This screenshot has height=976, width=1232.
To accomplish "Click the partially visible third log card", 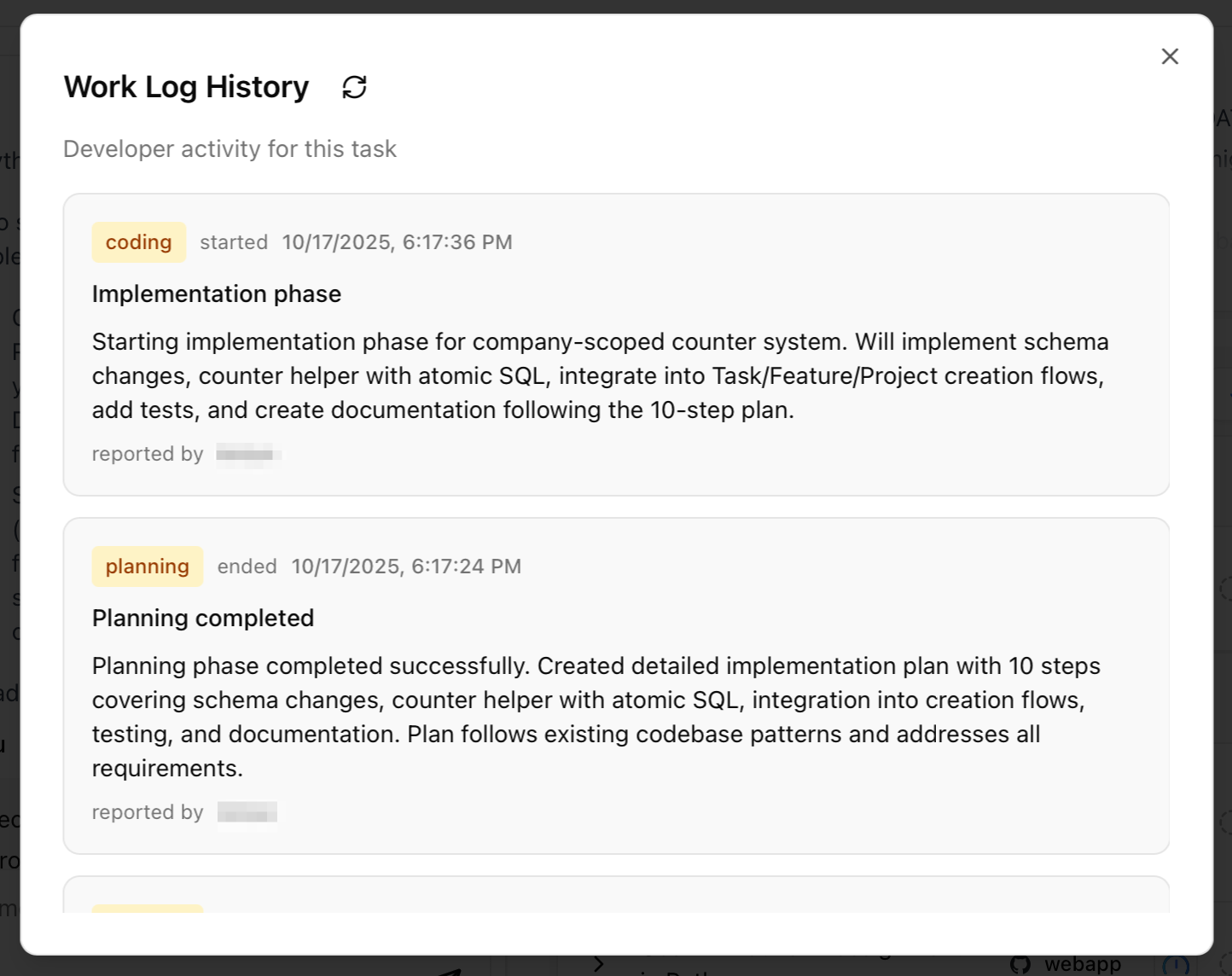I will (x=616, y=896).
